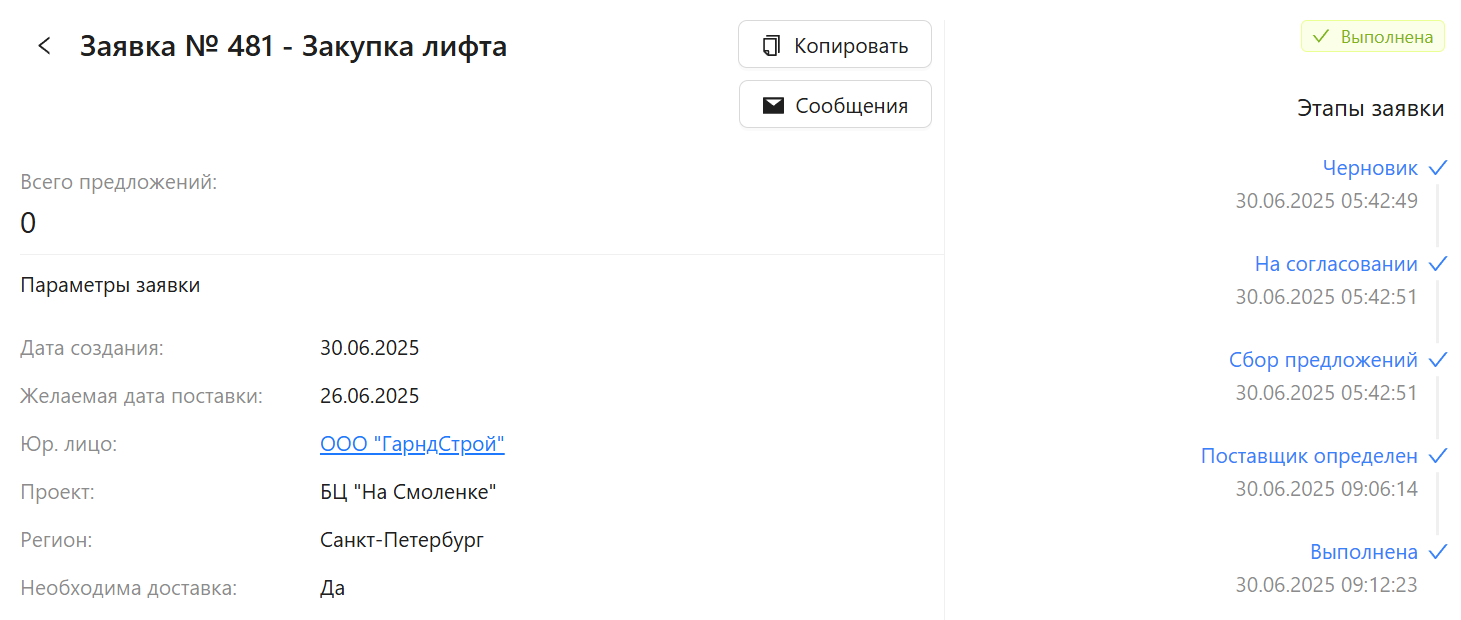
Task: Select the Поставщик определен stage label
Action: click(1309, 456)
